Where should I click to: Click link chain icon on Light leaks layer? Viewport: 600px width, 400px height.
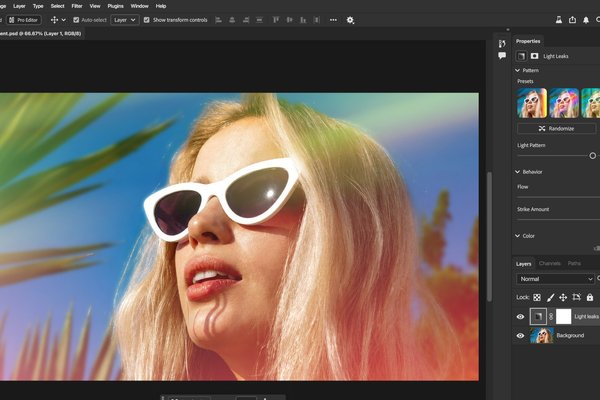551,317
